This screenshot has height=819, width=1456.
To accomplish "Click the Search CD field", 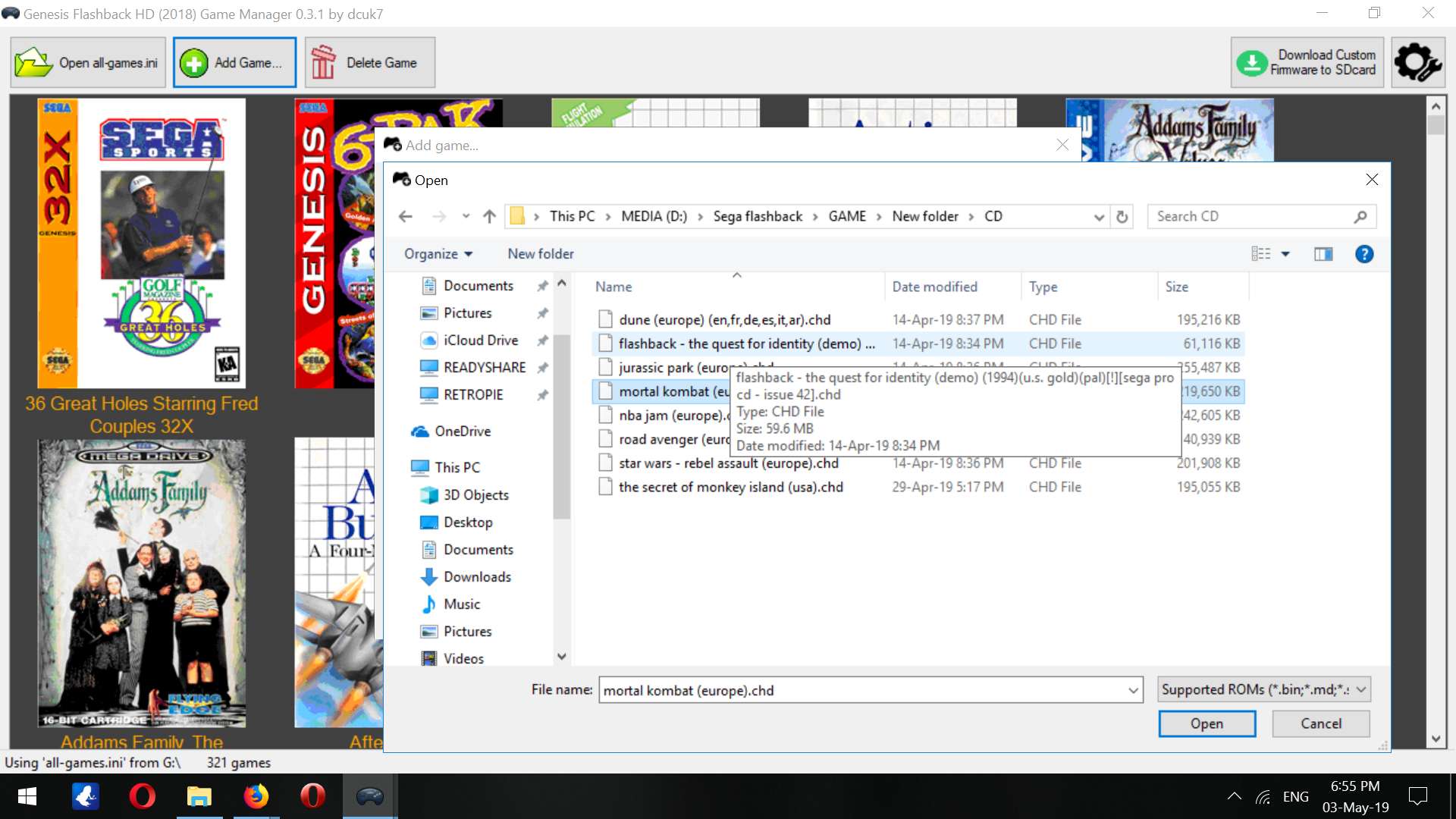I will (1261, 217).
